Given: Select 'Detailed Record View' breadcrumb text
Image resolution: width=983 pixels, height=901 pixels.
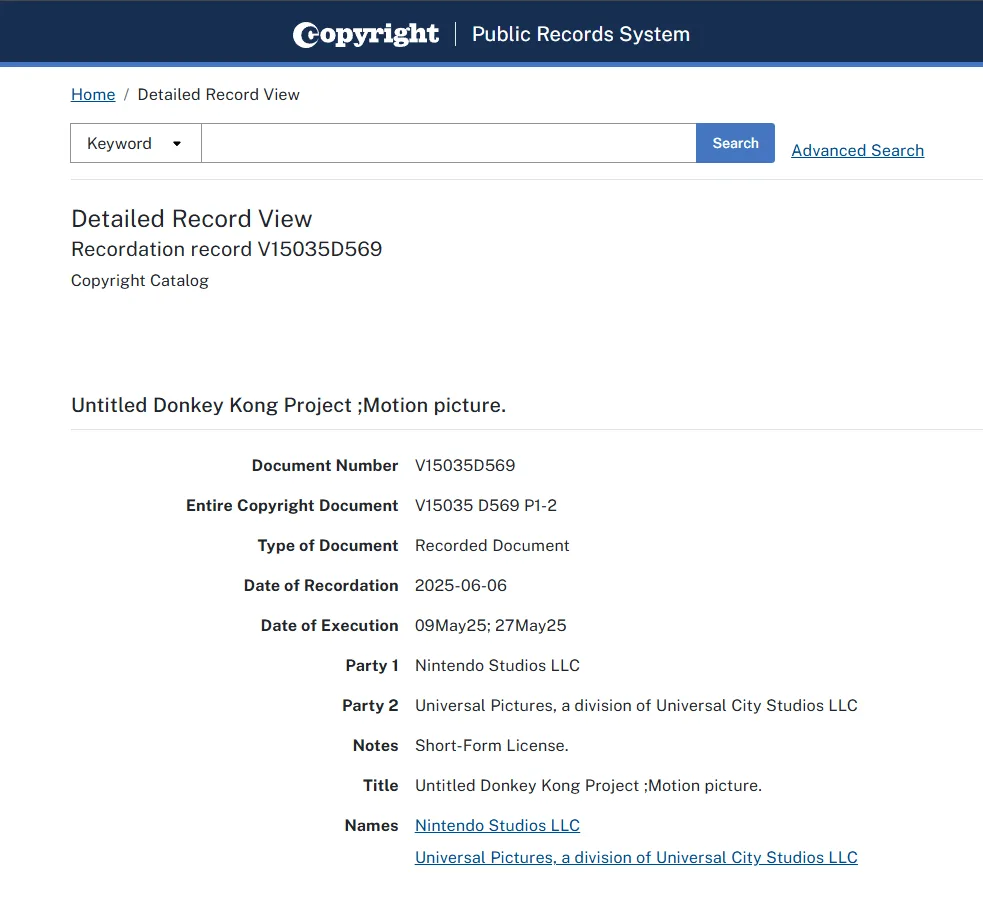Looking at the screenshot, I should 219,95.
